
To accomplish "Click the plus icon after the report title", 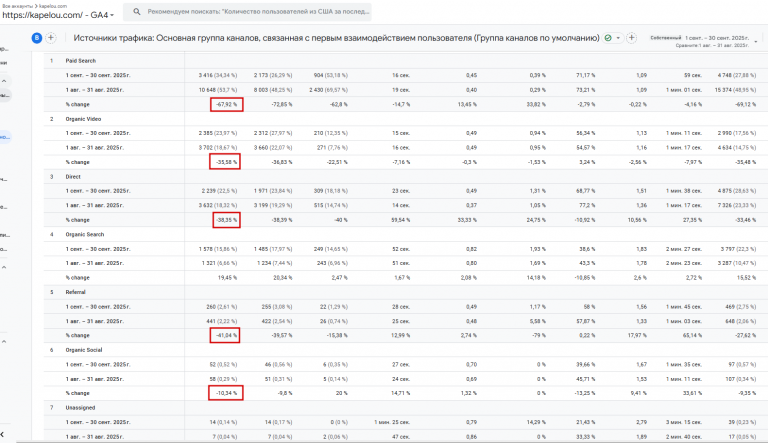I will click(x=632, y=38).
